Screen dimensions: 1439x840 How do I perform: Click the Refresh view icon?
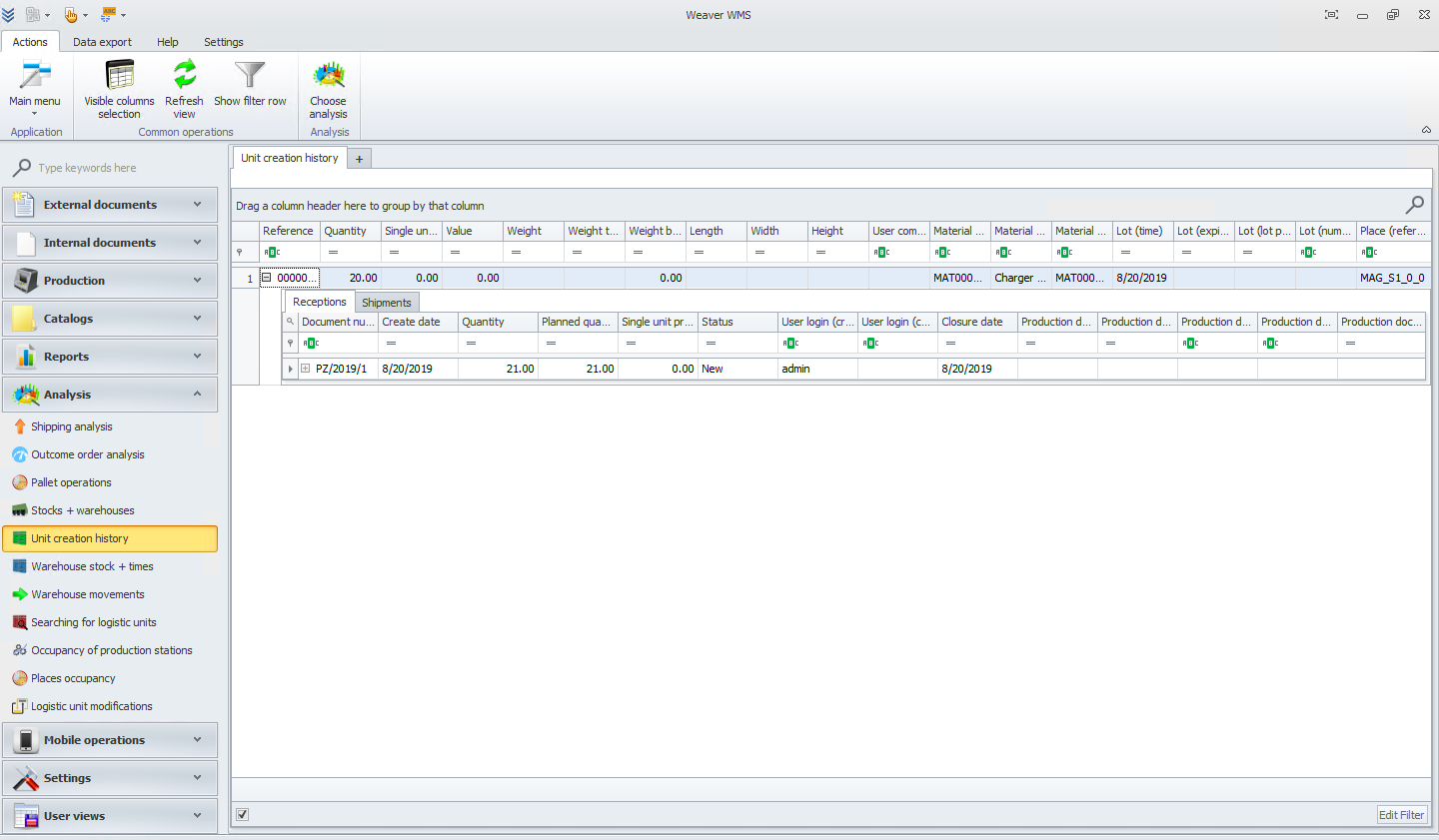[x=184, y=75]
